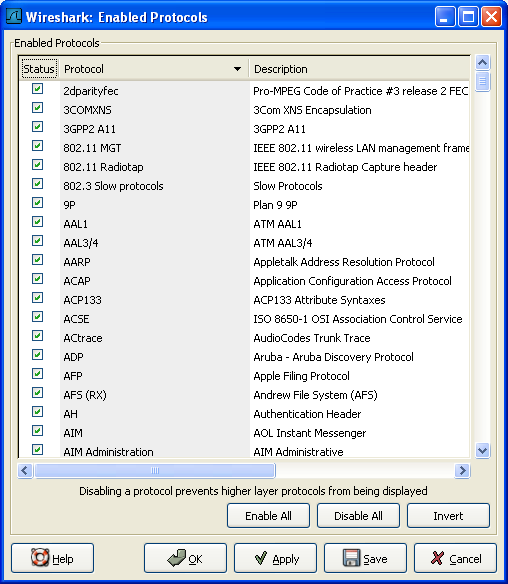This screenshot has width=508, height=584.
Task: Confirm with the OK button
Action: (x=185, y=558)
